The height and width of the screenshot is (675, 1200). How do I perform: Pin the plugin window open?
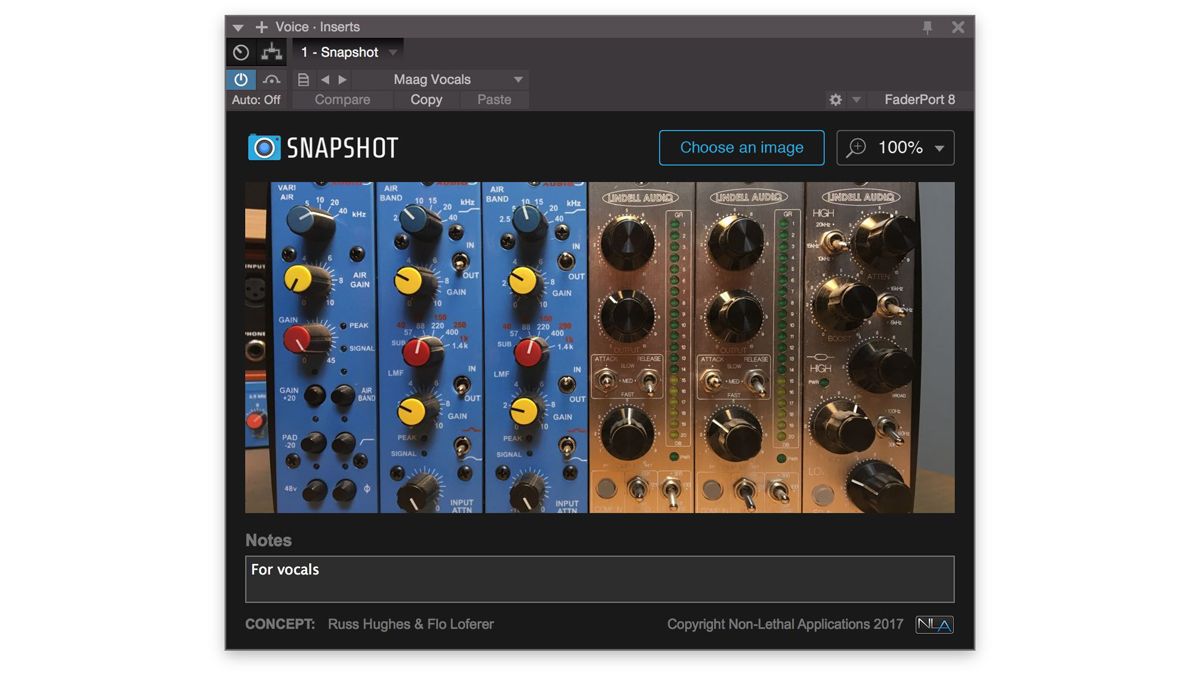coord(925,26)
